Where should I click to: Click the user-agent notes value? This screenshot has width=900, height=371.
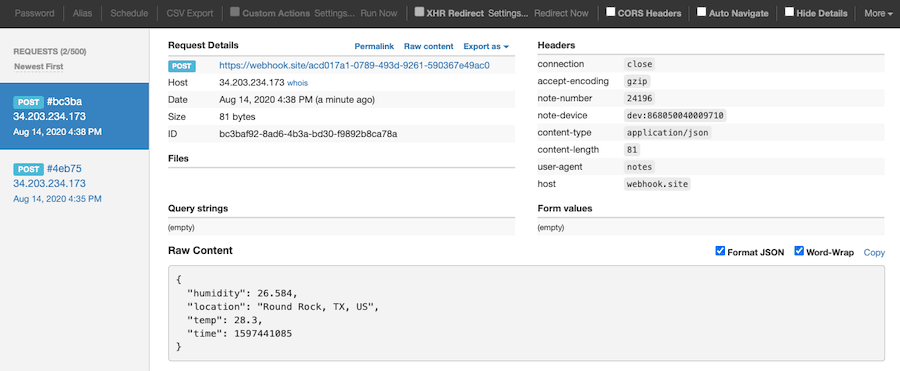639,167
